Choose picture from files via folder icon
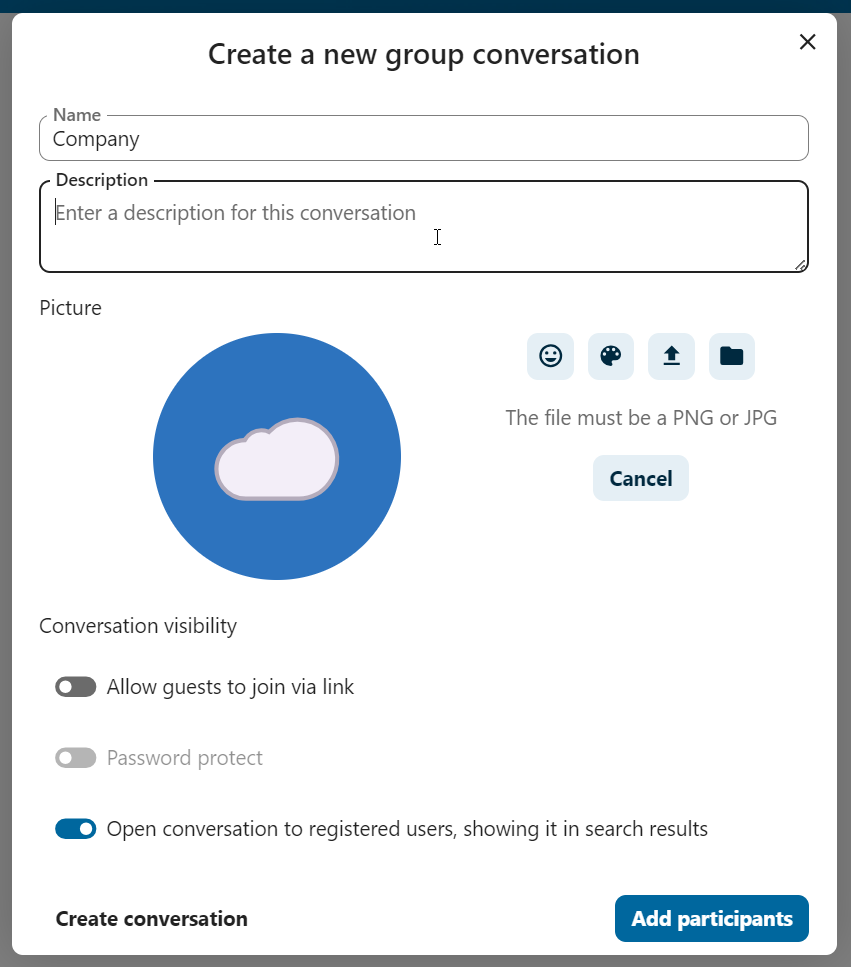This screenshot has height=967, width=851. (x=732, y=356)
